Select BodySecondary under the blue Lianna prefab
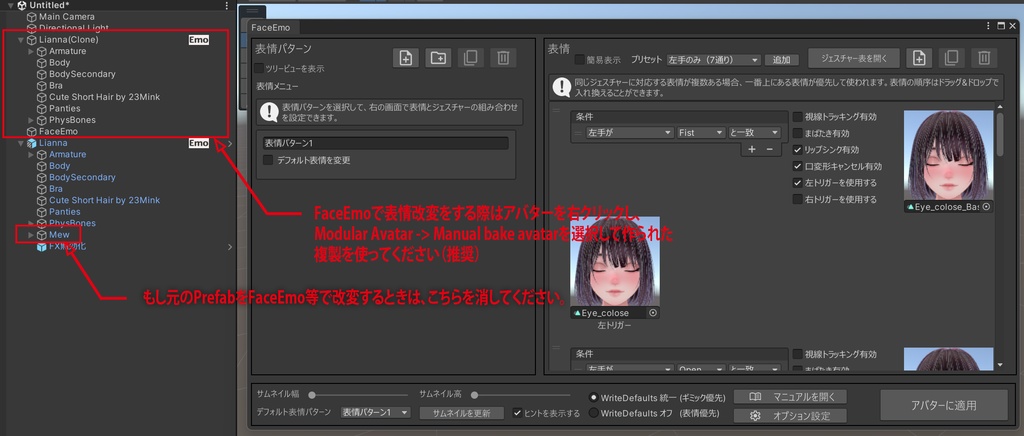 coord(82,177)
